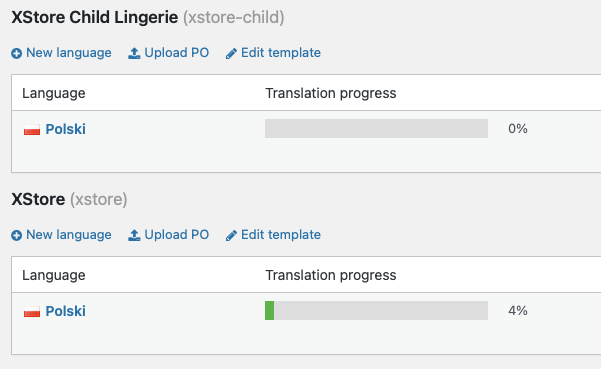Open Edit template for XStore Child Lingerie
Image resolution: width=601 pixels, height=369 pixels.
pos(281,52)
